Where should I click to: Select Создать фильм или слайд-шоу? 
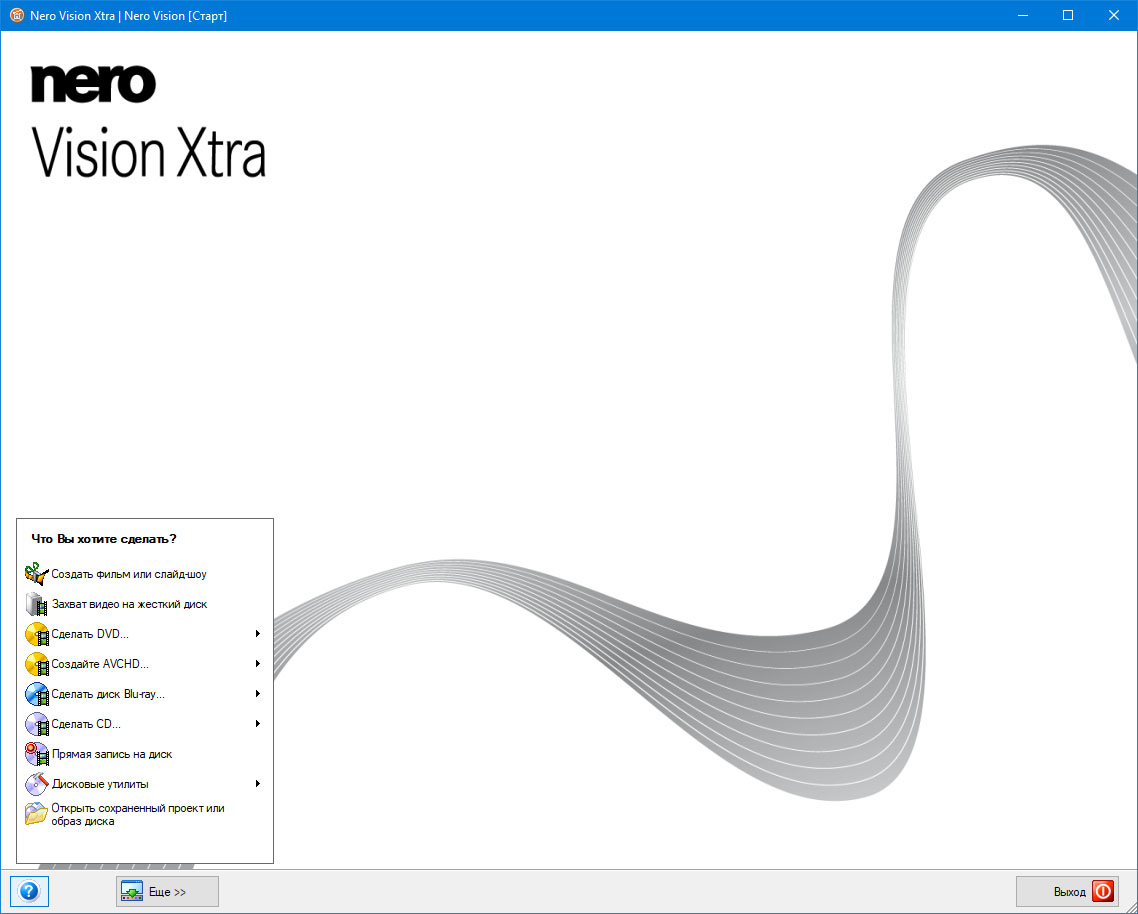click(129, 574)
